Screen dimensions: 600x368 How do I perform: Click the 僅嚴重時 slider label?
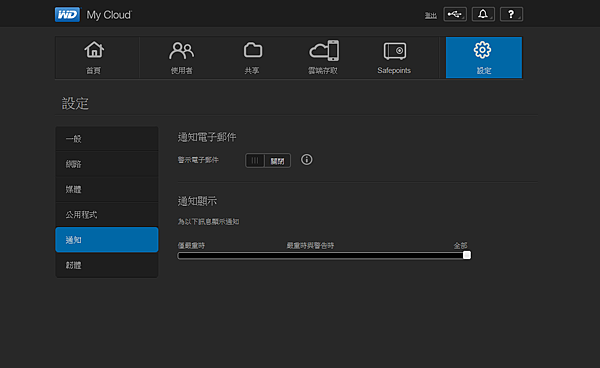[x=191, y=246]
